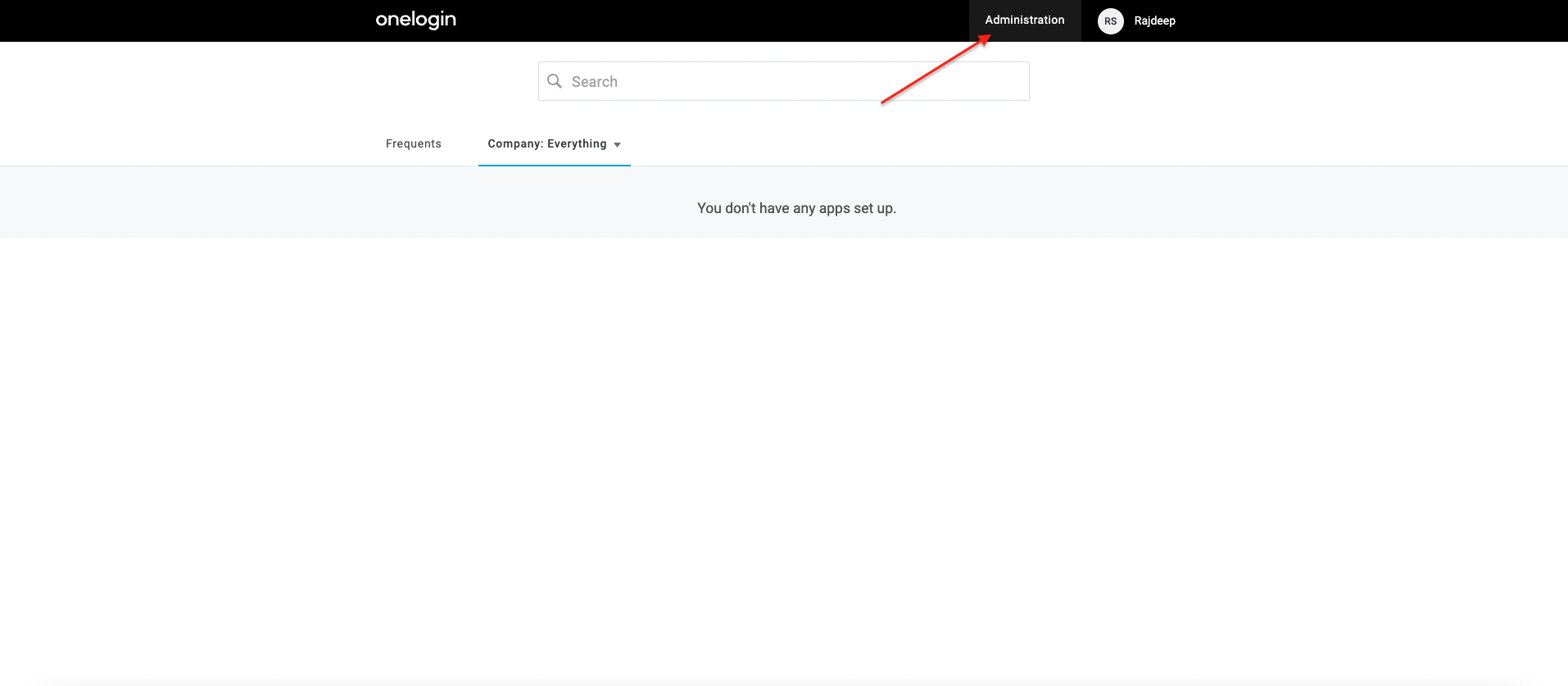Click the "Rajdeep" username text
This screenshot has height=686, width=1568.
coord(1154,21)
